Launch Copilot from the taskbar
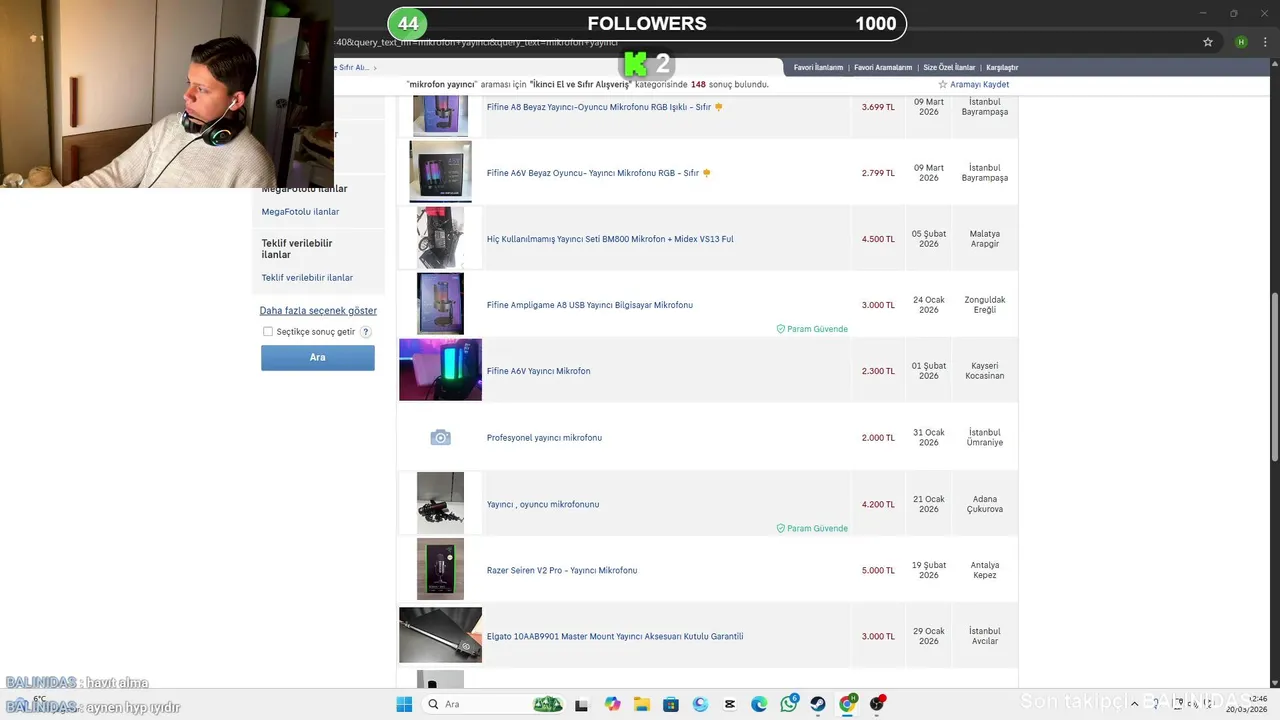This screenshot has width=1280, height=720. 612,704
